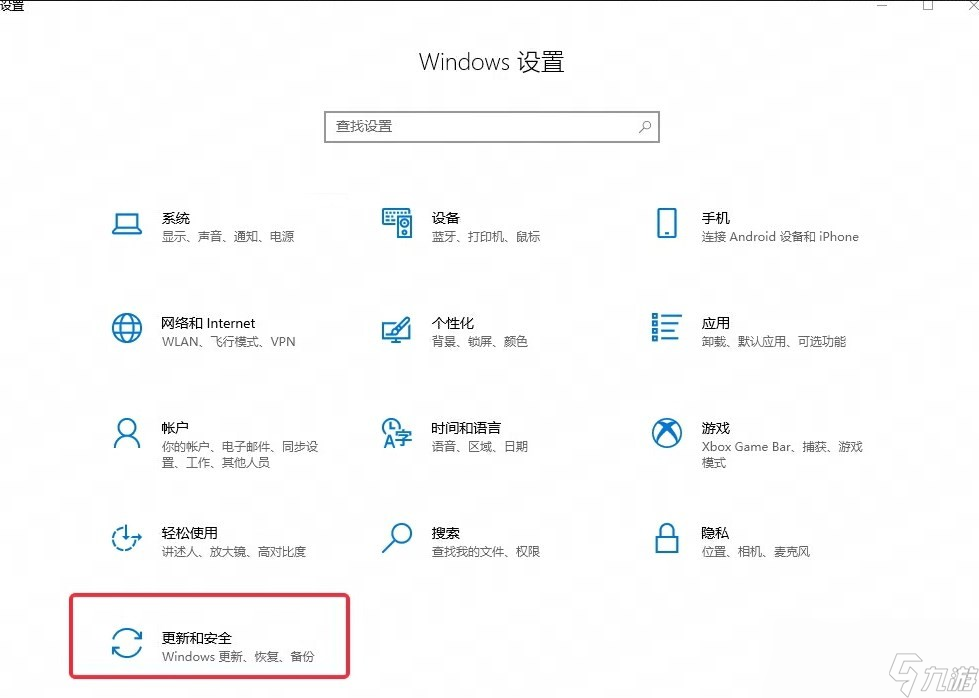Screen dimensions: 979x698
Task: Open the 隐私 title
Action: (x=715, y=533)
